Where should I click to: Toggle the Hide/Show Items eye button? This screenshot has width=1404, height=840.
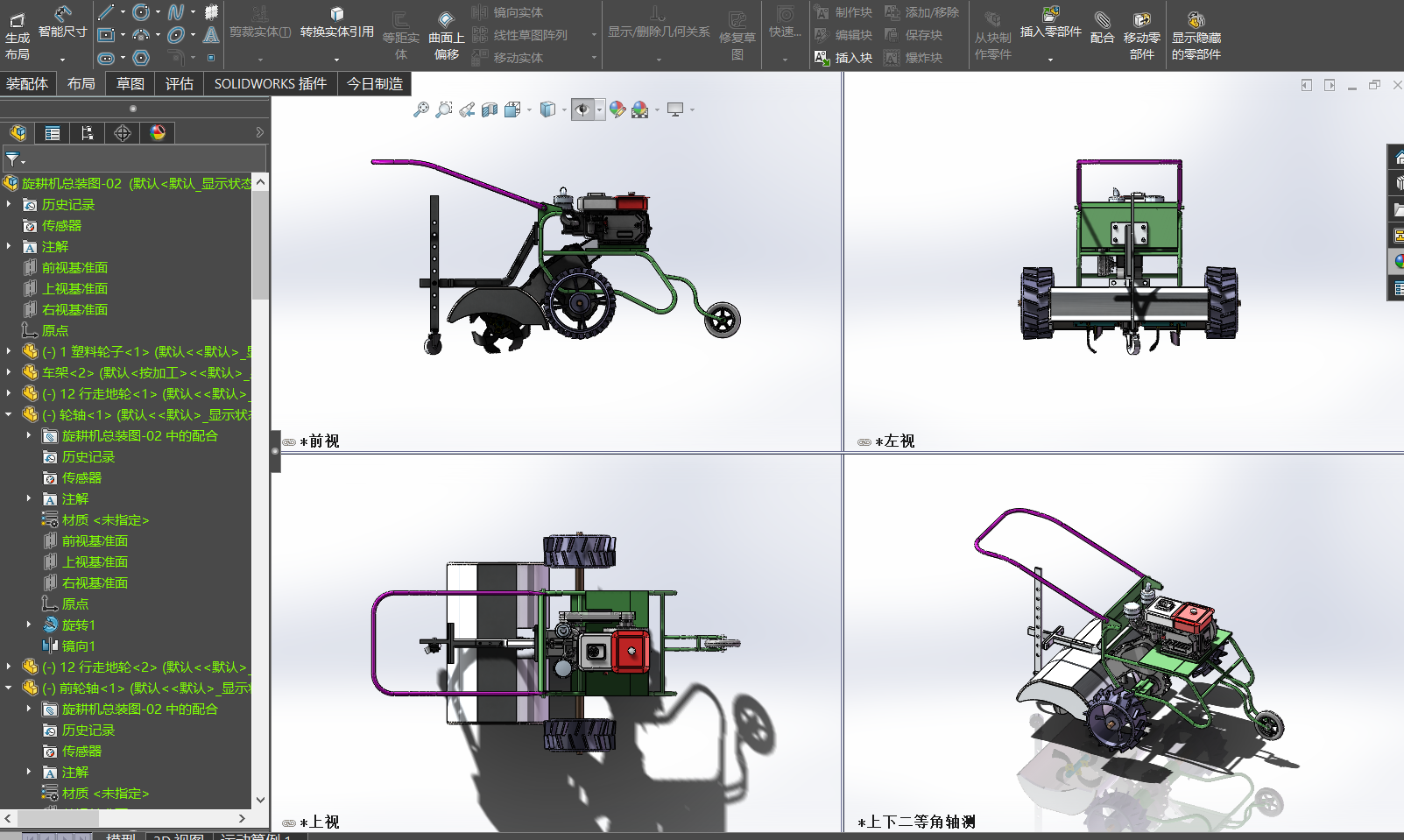pos(582,109)
